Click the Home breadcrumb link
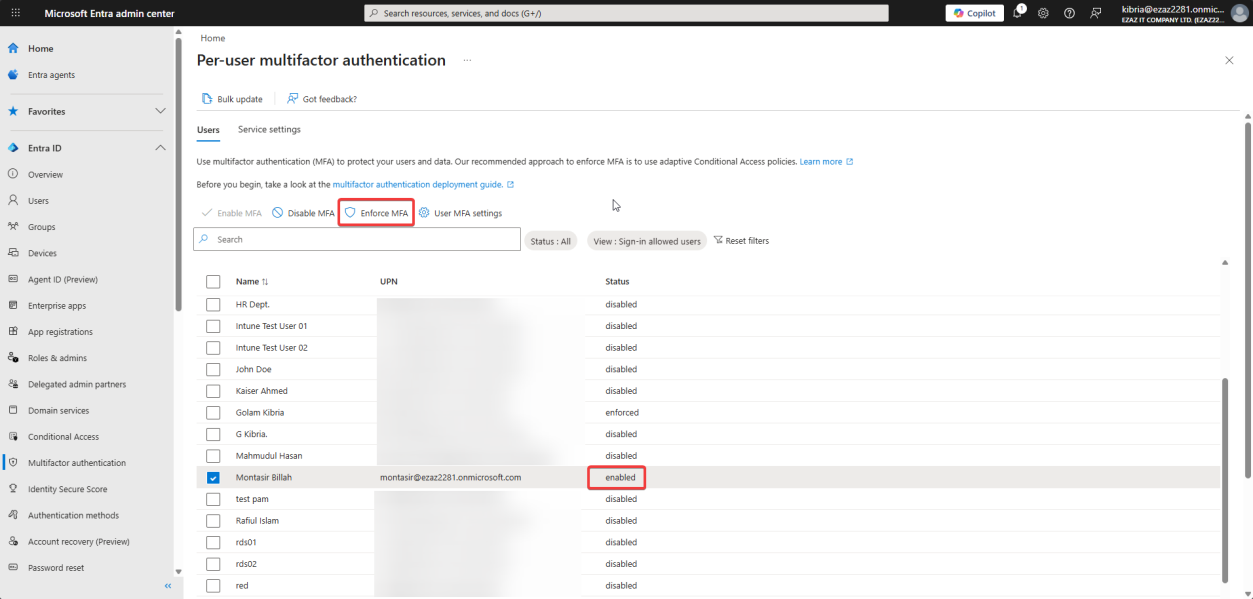1253x599 pixels. click(212, 38)
